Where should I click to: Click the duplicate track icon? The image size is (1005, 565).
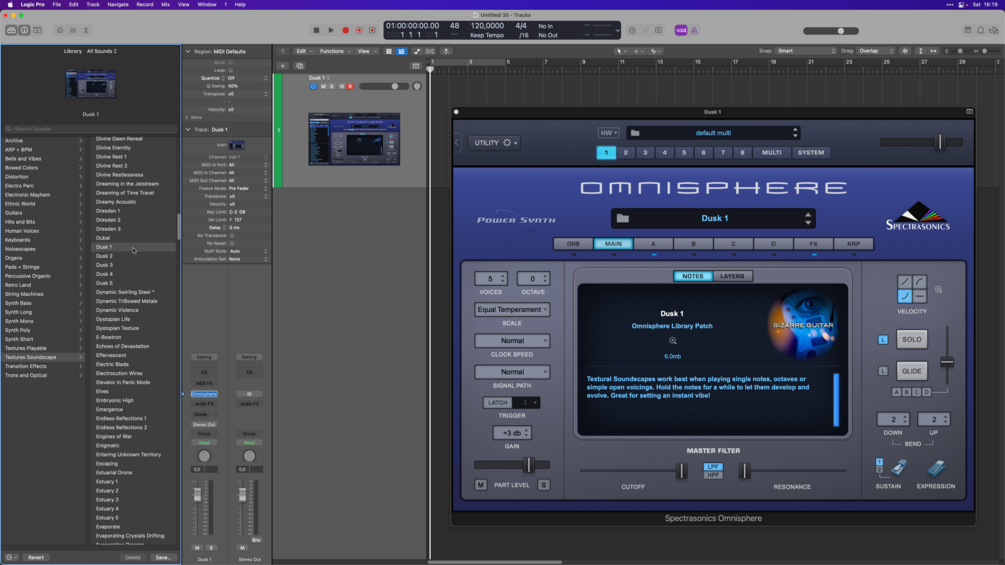tap(299, 65)
